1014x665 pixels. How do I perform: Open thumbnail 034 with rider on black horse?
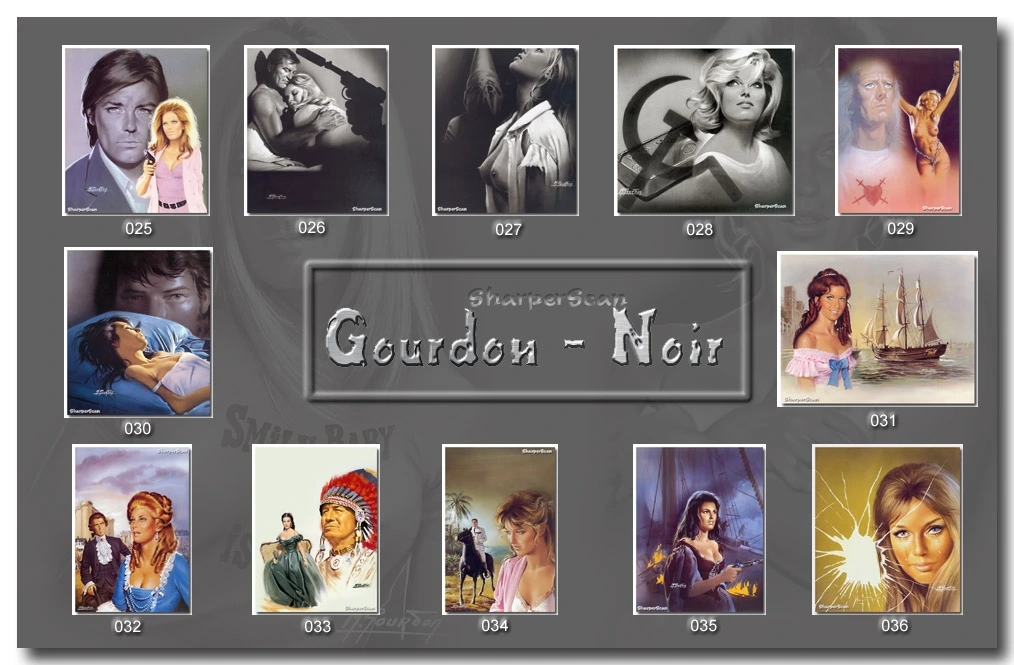tap(500, 529)
